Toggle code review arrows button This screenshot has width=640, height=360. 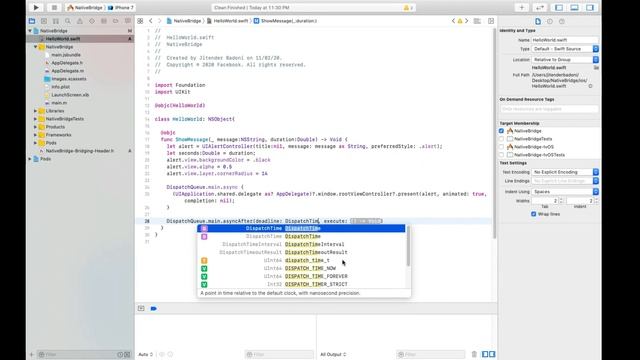coord(540,7)
